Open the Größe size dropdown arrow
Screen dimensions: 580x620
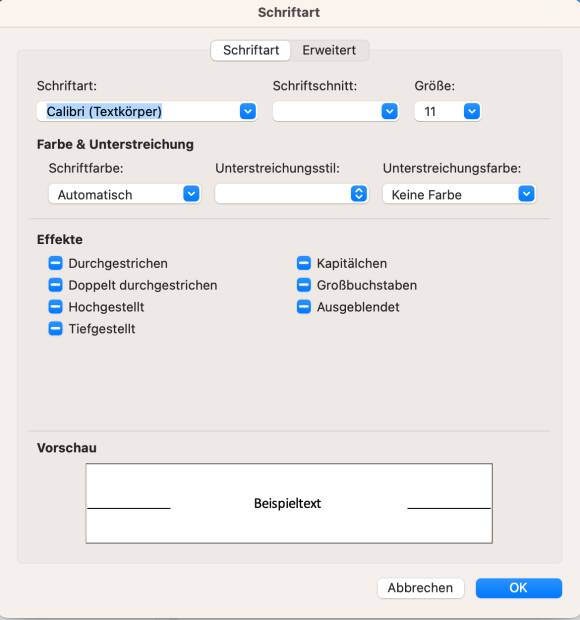pyautogui.click(x=472, y=112)
